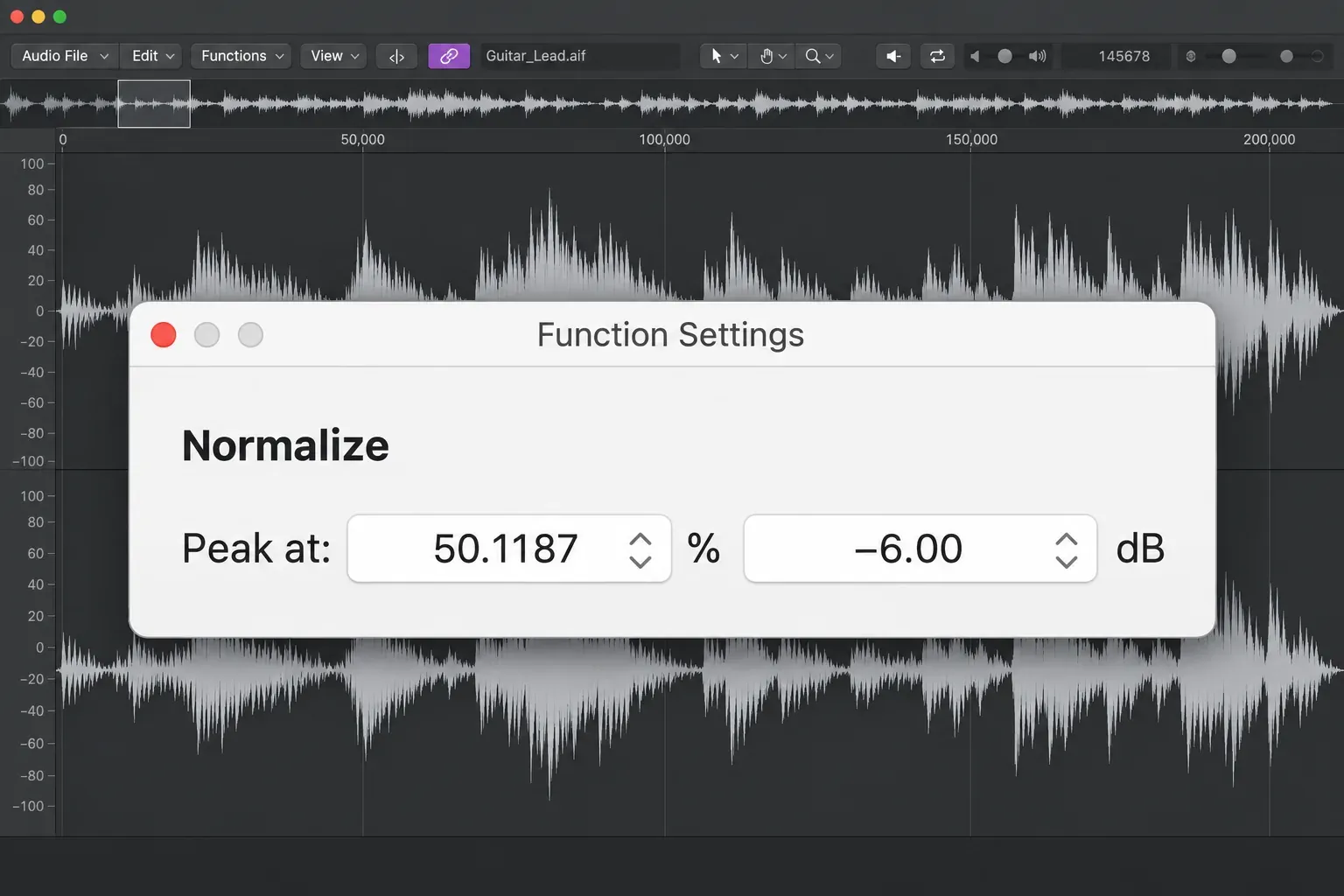Expand the Functions menu chevron

coord(280,56)
